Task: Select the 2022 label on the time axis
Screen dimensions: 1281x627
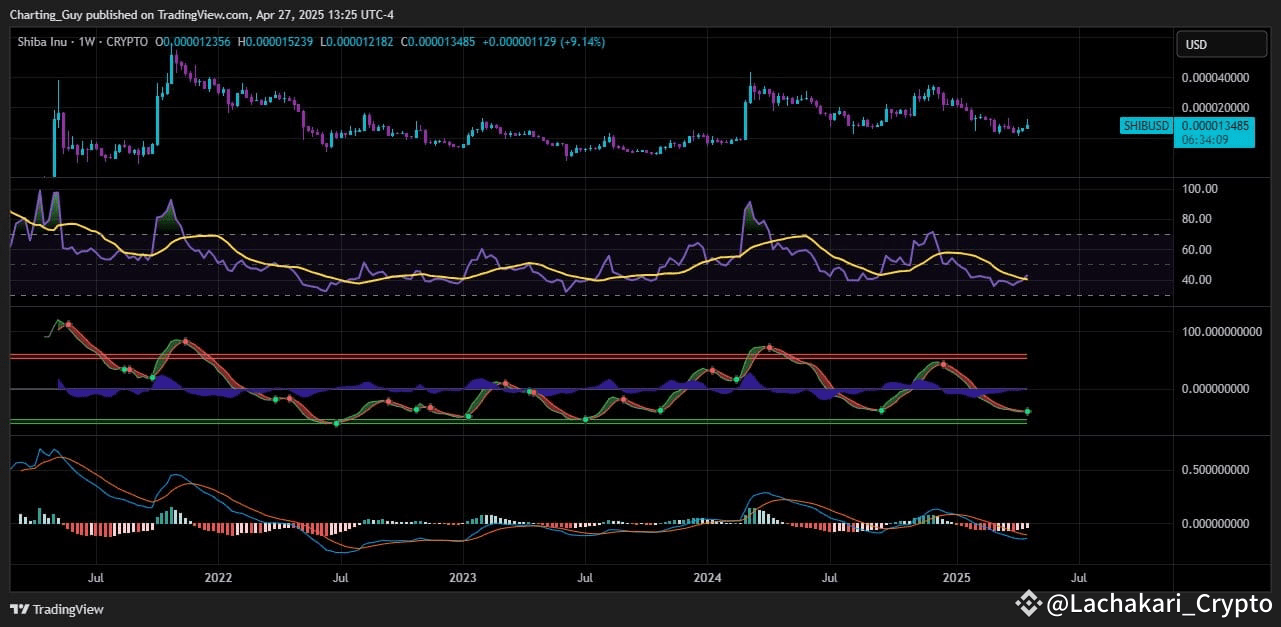Action: [218, 578]
